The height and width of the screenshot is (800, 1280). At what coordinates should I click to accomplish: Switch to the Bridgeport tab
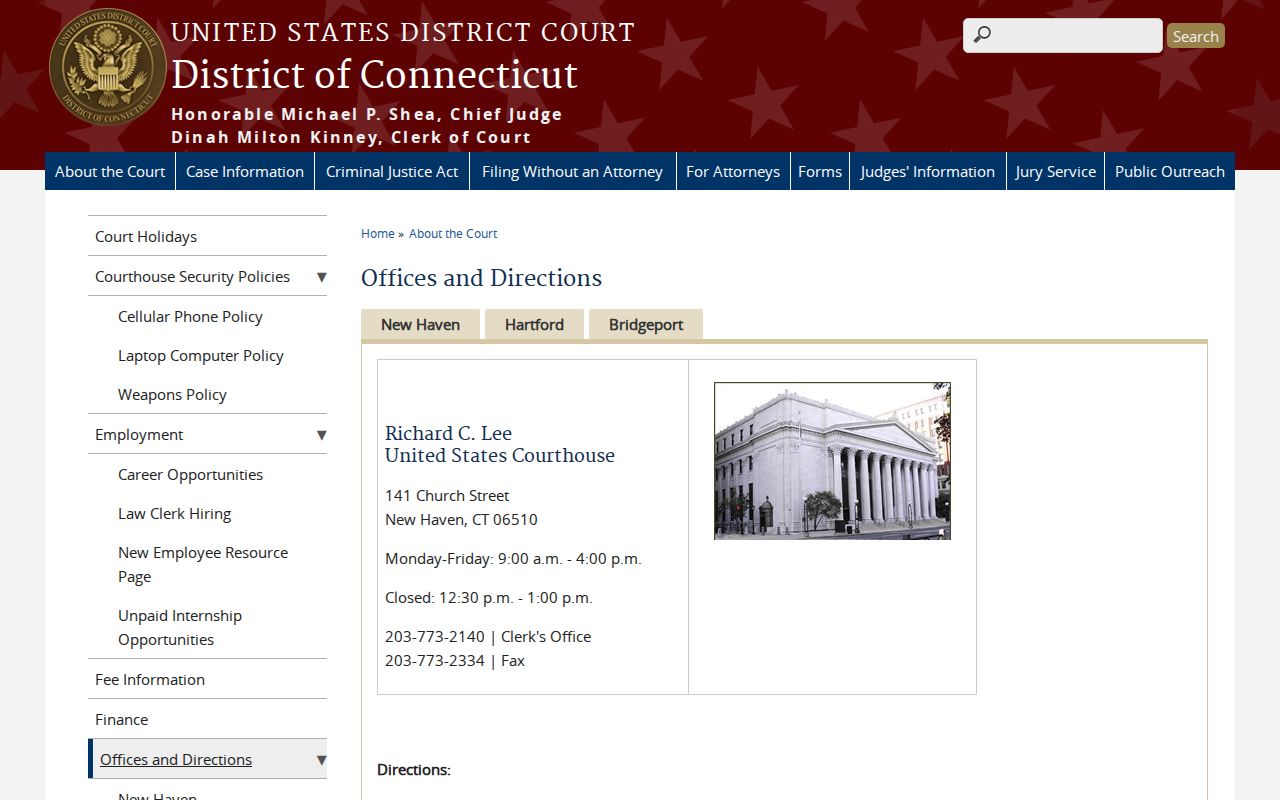point(646,325)
